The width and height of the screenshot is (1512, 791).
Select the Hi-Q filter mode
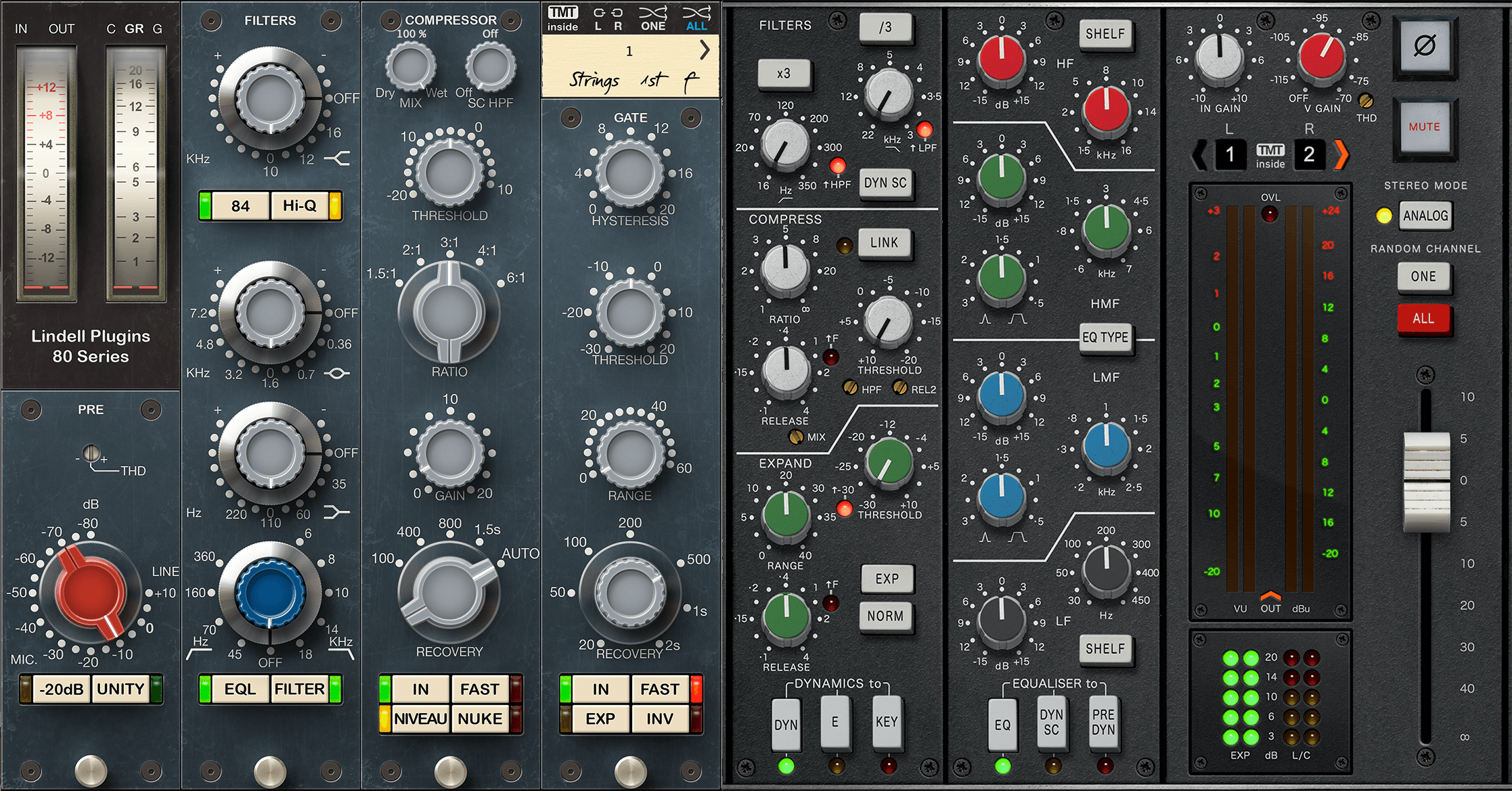click(x=299, y=206)
